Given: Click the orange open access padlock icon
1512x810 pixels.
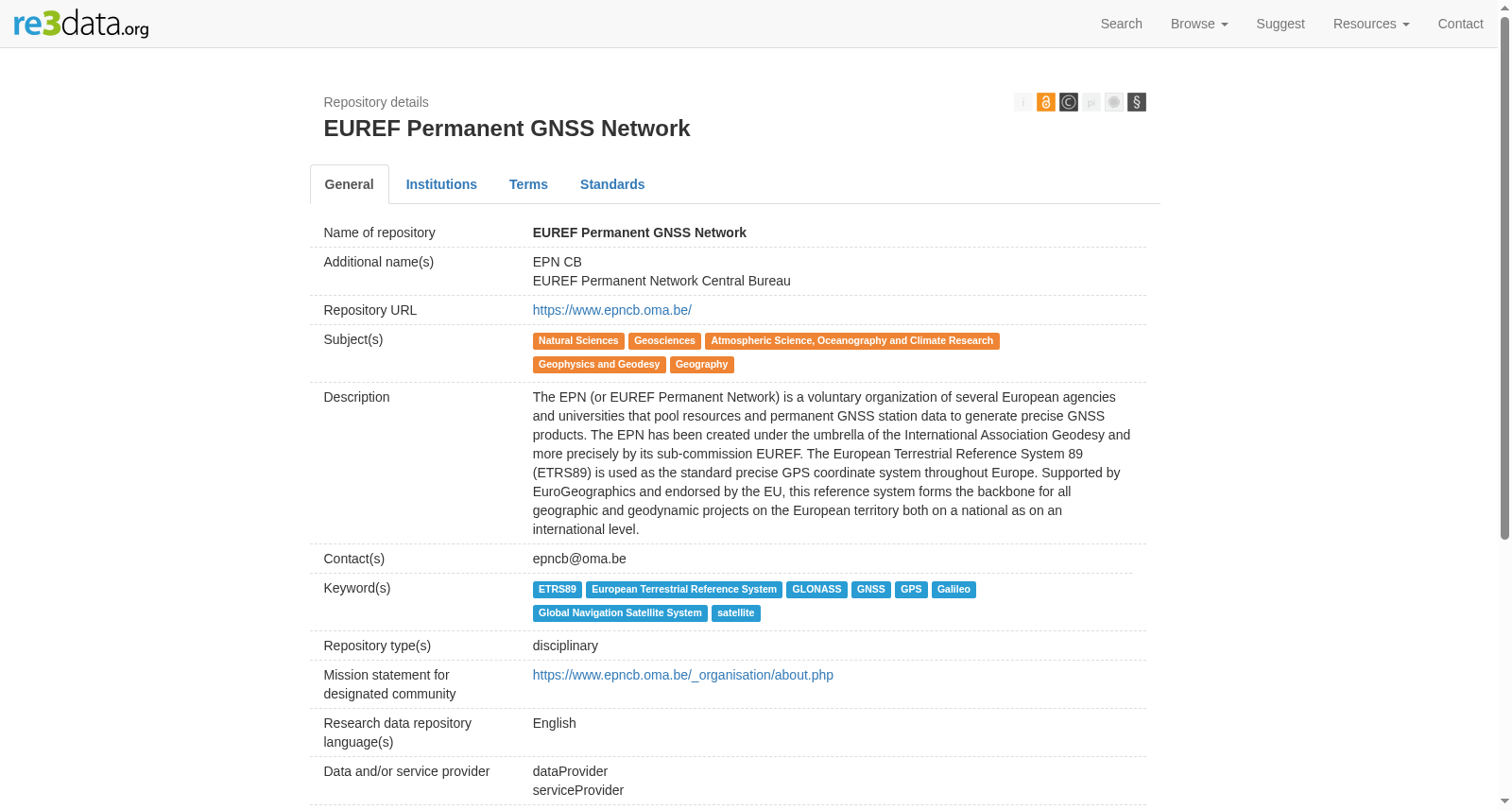Looking at the screenshot, I should point(1045,102).
